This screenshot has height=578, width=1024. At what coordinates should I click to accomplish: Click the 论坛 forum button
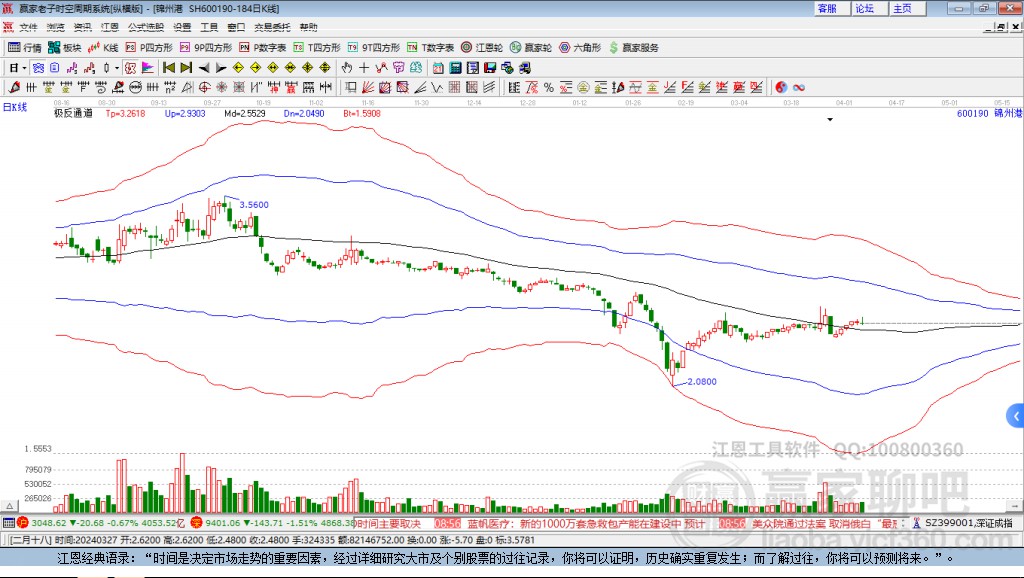point(869,8)
